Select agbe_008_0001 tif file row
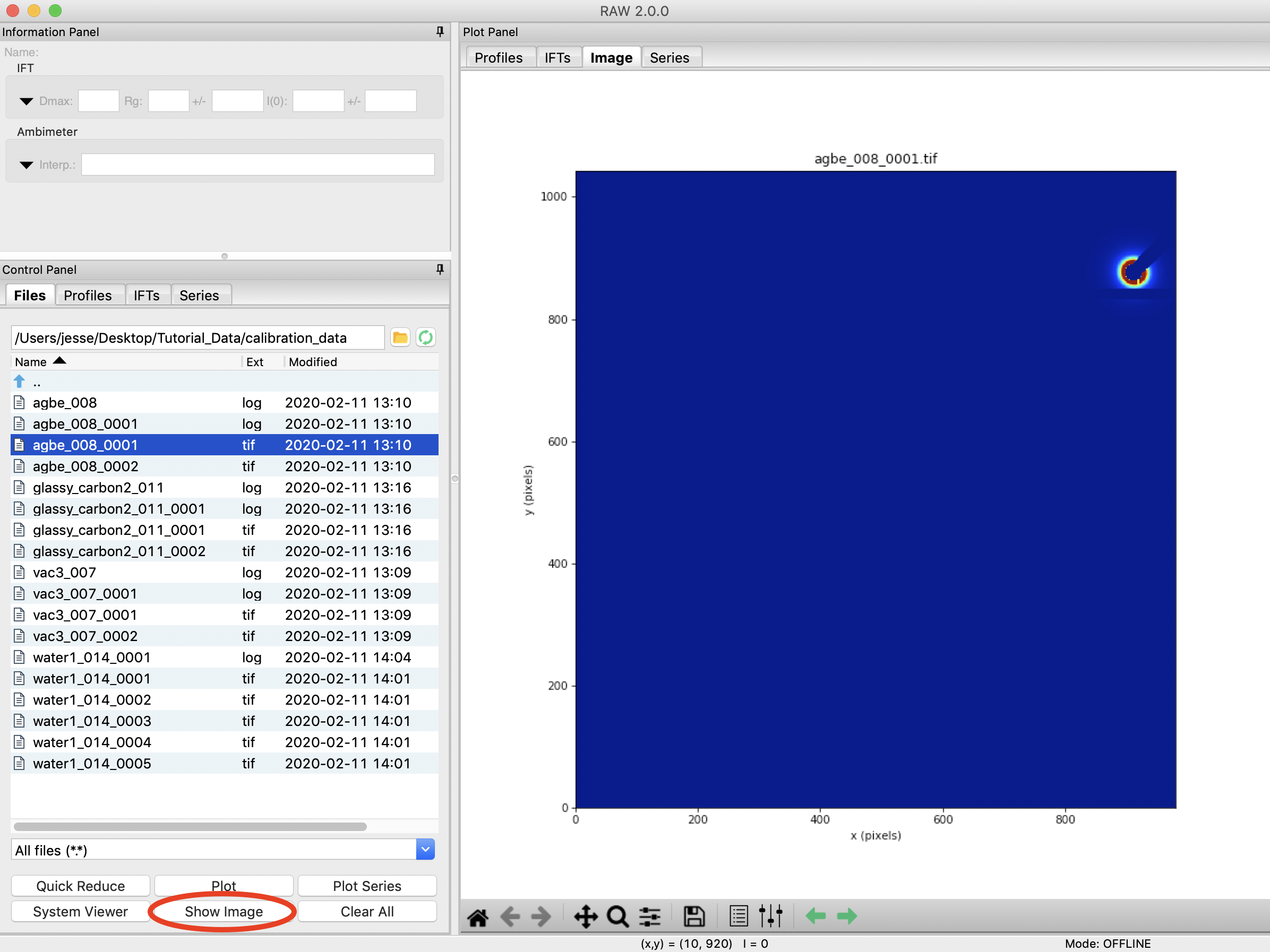The height and width of the screenshot is (952, 1270). pos(225,445)
